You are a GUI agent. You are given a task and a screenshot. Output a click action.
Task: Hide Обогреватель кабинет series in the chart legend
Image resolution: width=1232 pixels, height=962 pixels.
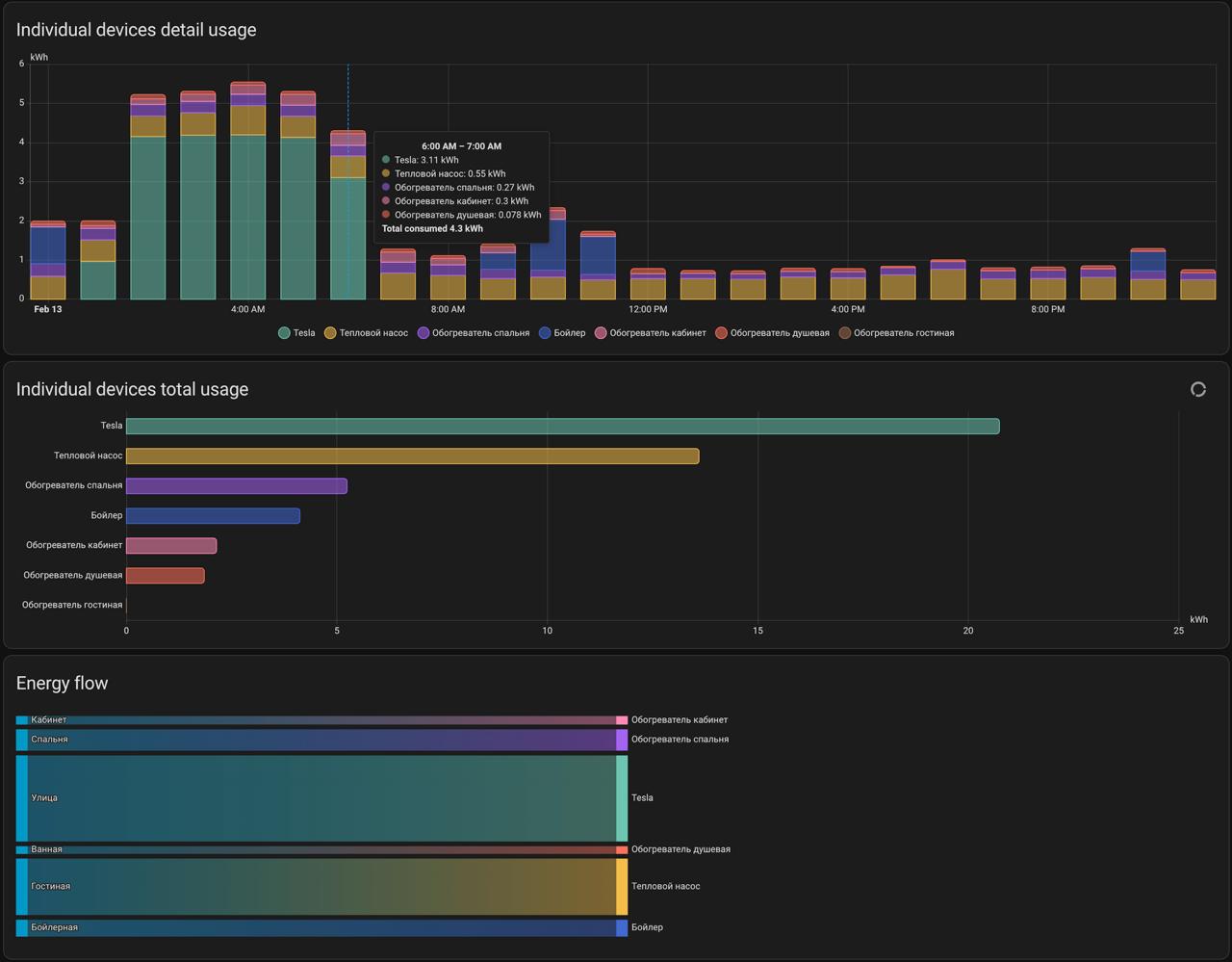click(x=650, y=333)
